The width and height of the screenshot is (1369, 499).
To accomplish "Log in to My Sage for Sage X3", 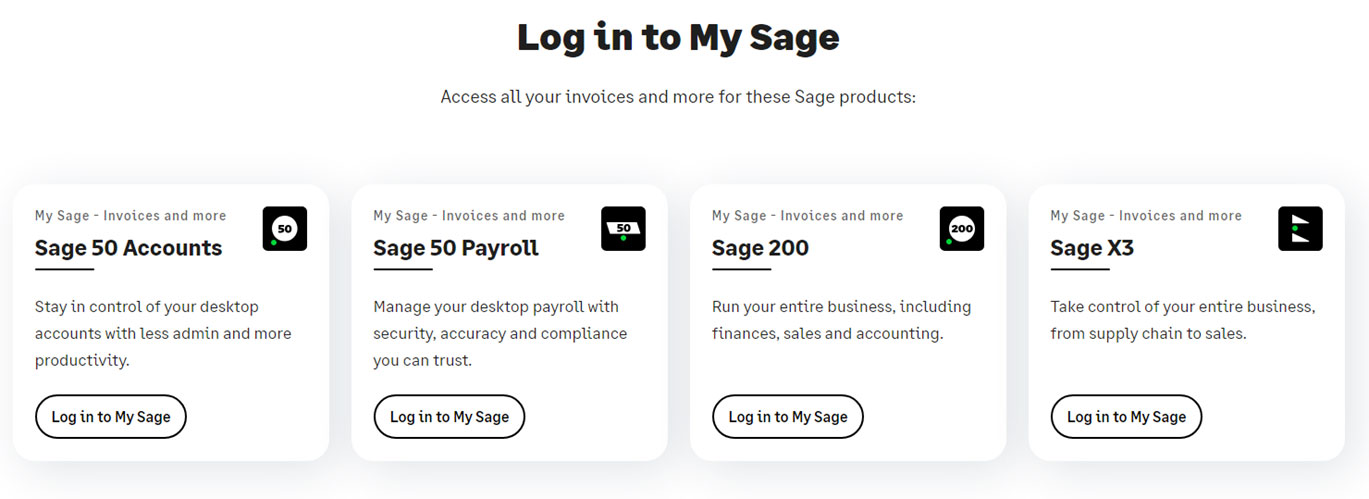I will (x=1126, y=417).
